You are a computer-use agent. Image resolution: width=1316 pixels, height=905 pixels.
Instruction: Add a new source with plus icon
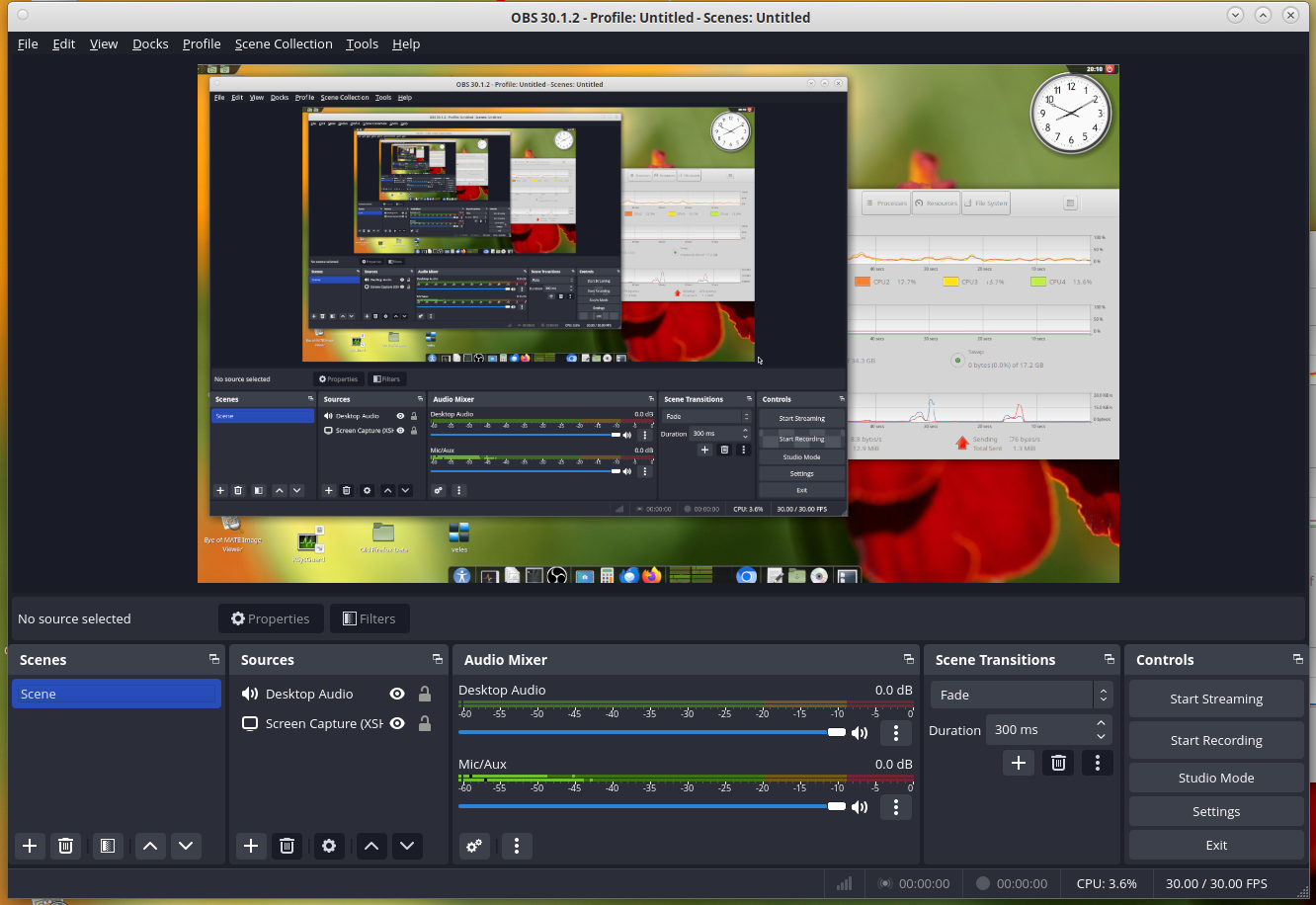coord(251,846)
